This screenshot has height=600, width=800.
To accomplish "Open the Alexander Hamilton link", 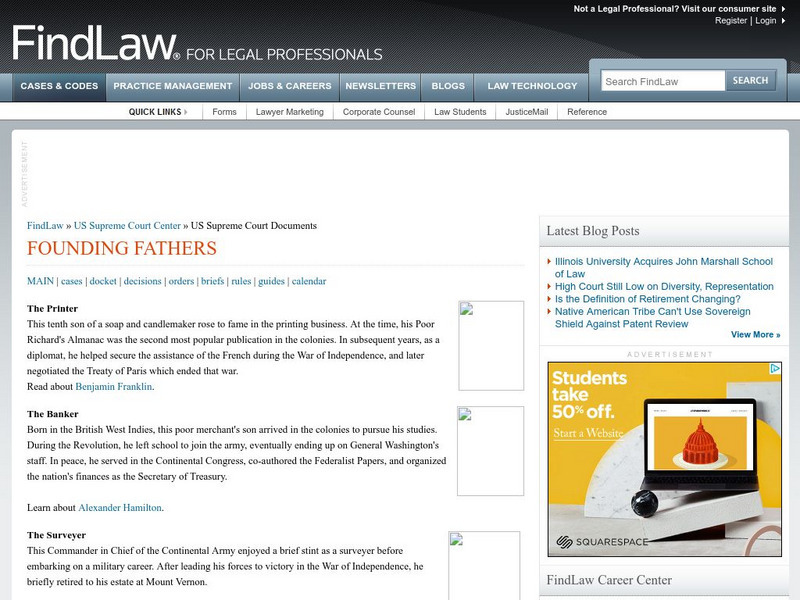I will pyautogui.click(x=120, y=508).
